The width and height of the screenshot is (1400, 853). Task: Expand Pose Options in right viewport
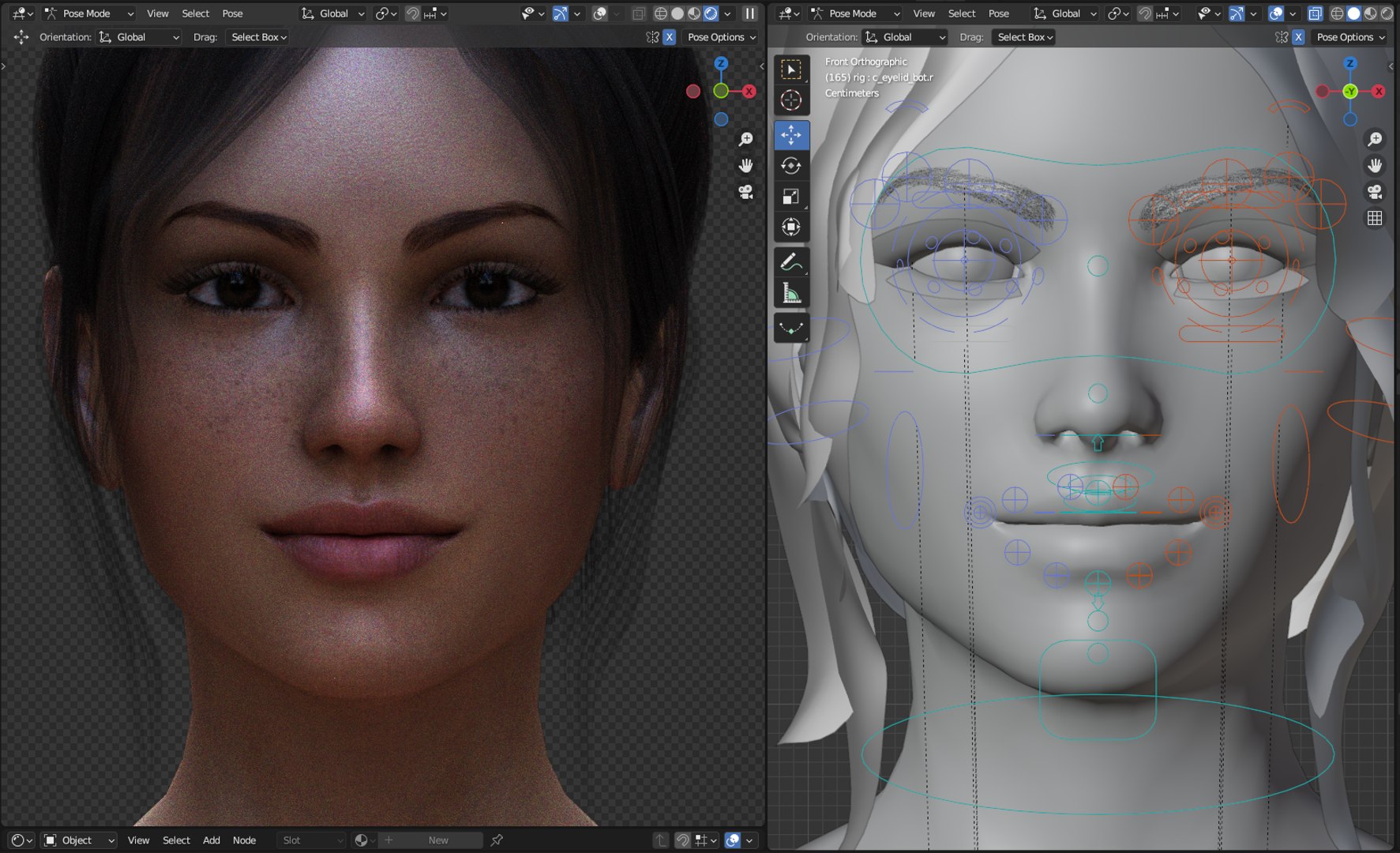(x=1350, y=37)
